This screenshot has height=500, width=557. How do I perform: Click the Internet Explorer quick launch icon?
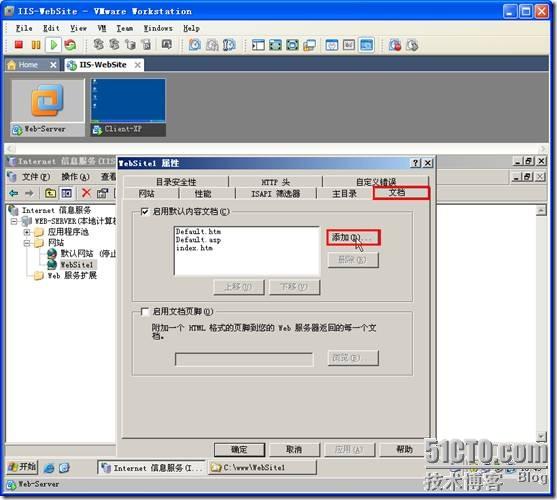point(49,468)
